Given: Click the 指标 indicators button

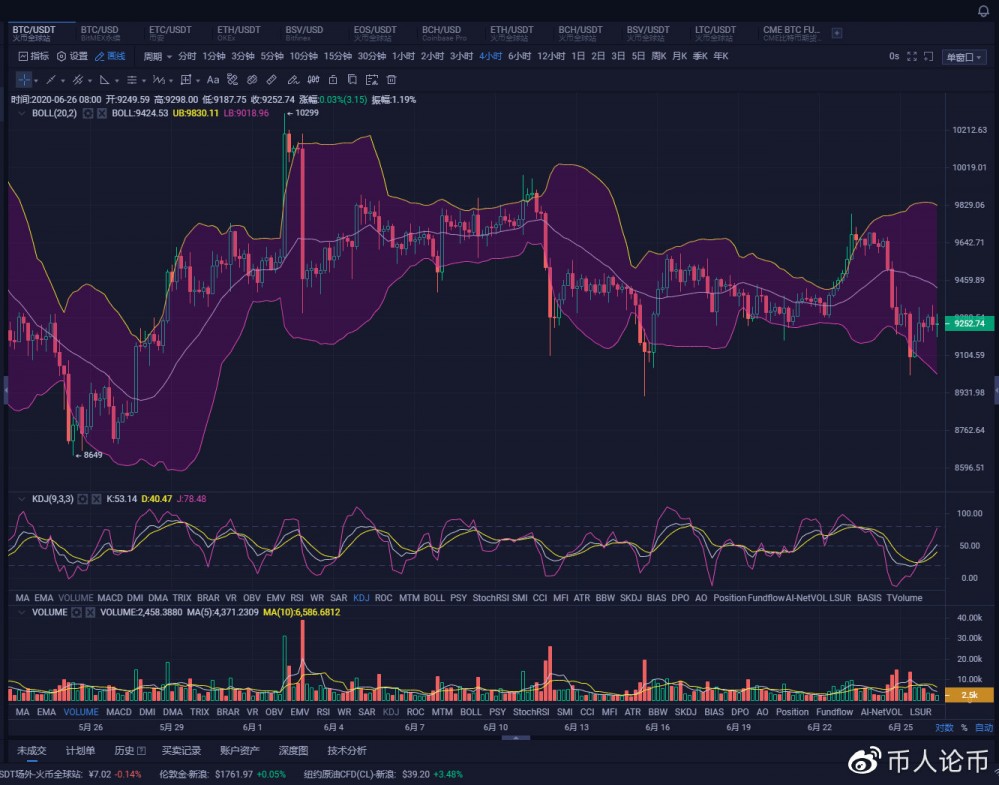Looking at the screenshot, I should coord(33,57).
